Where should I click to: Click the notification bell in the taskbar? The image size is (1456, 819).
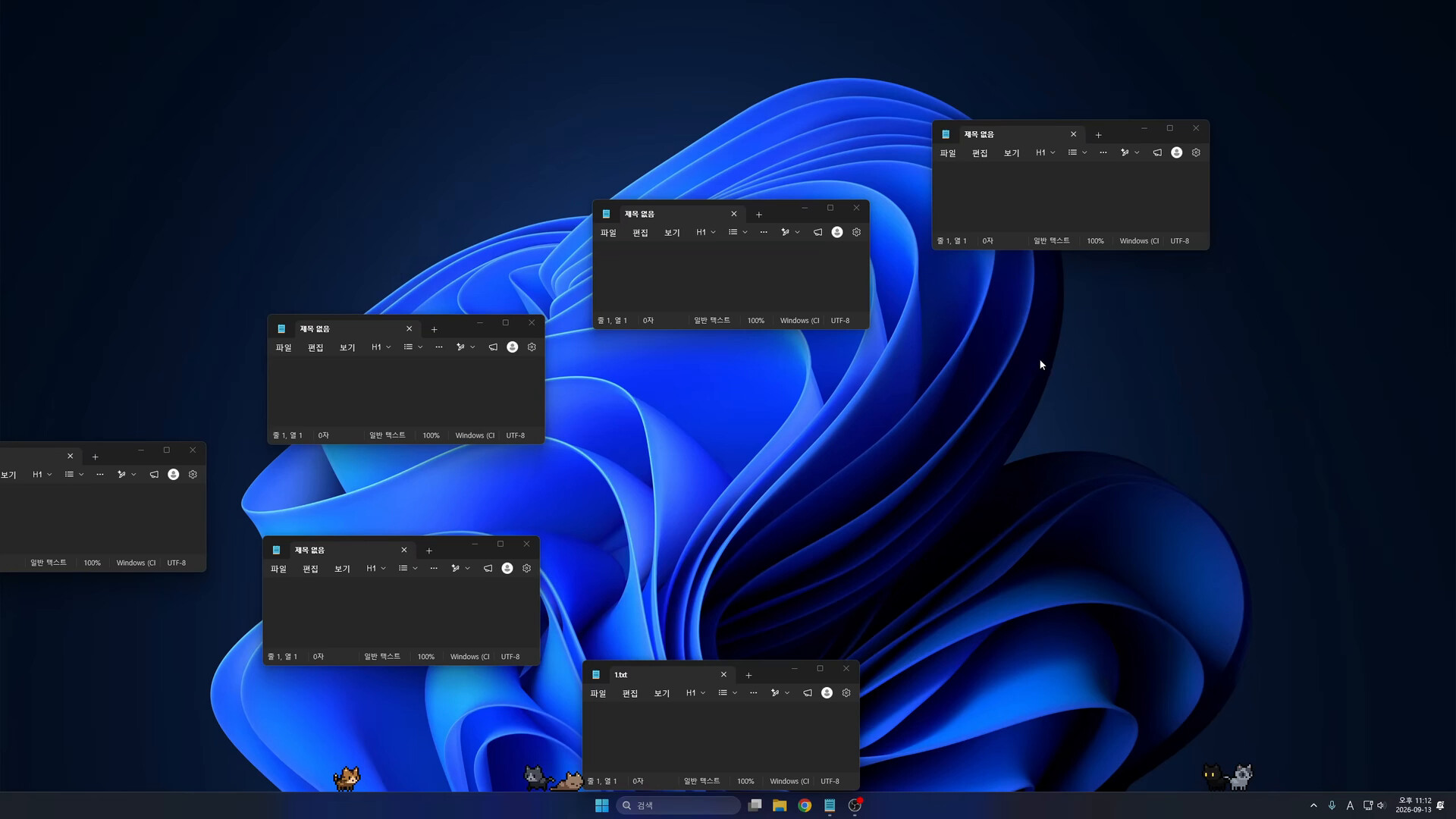click(x=1440, y=805)
